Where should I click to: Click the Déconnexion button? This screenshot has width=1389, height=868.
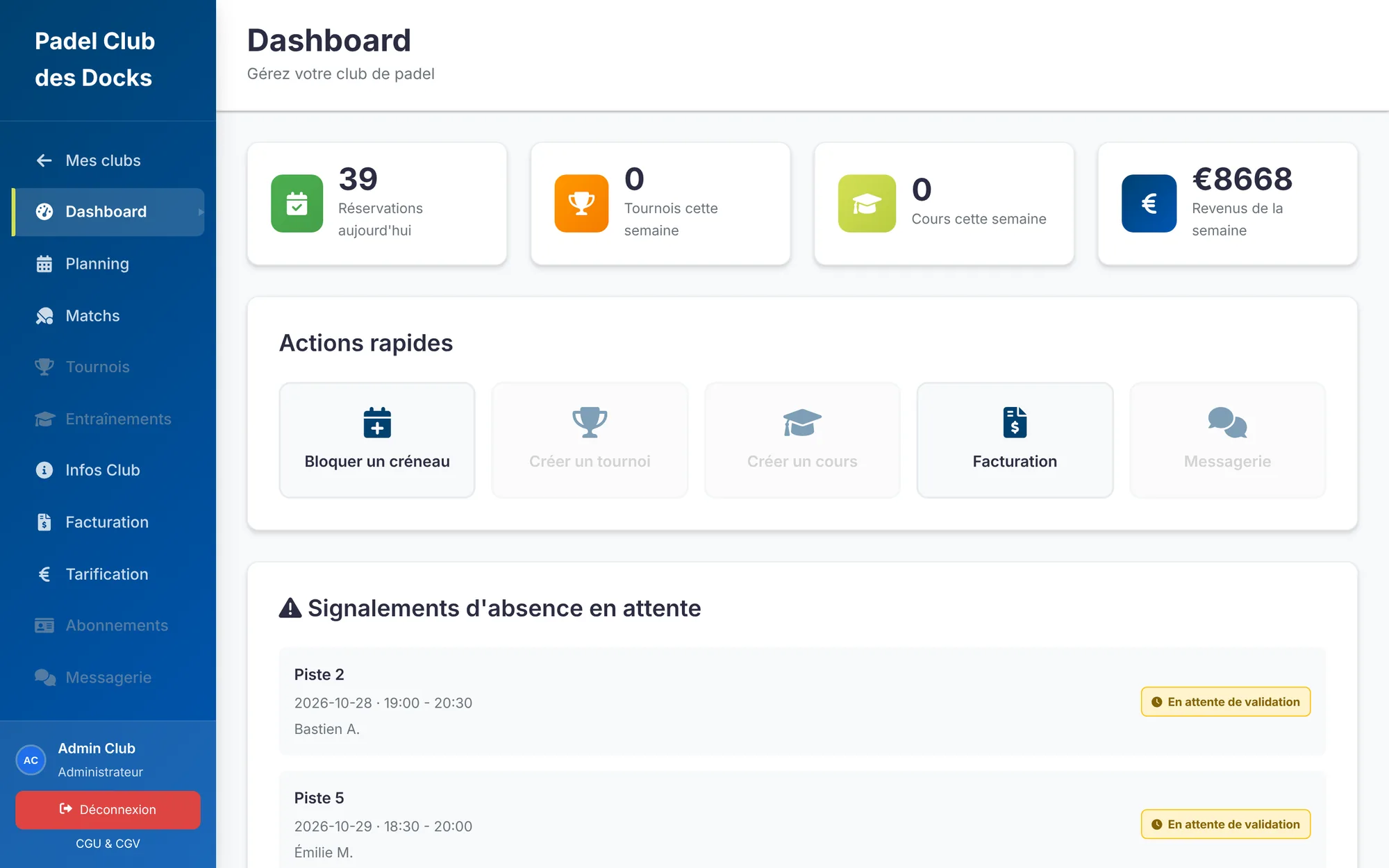point(108,810)
